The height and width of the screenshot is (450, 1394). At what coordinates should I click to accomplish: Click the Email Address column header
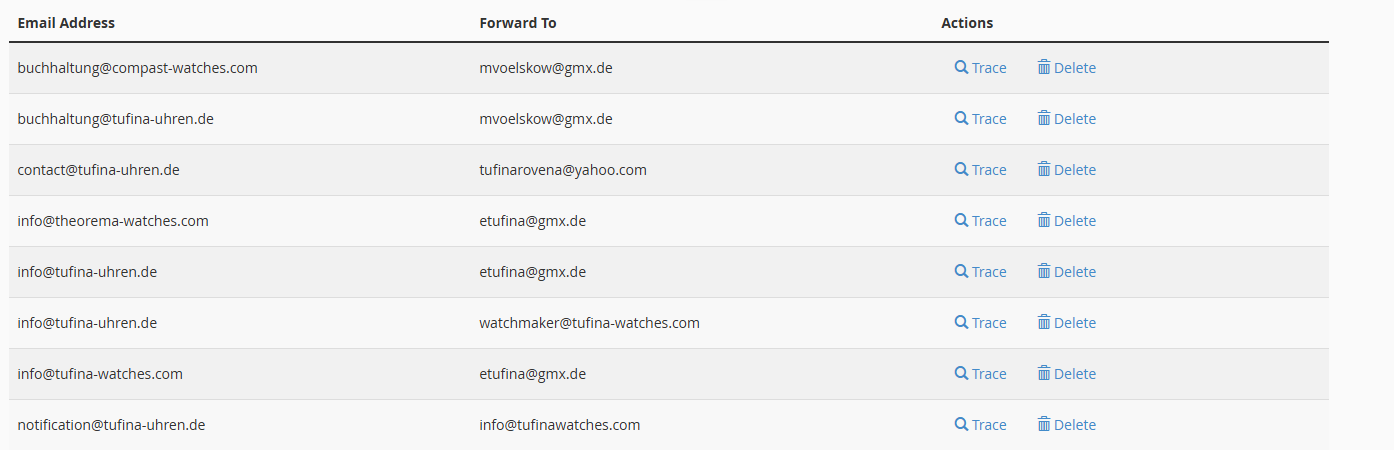[x=66, y=23]
